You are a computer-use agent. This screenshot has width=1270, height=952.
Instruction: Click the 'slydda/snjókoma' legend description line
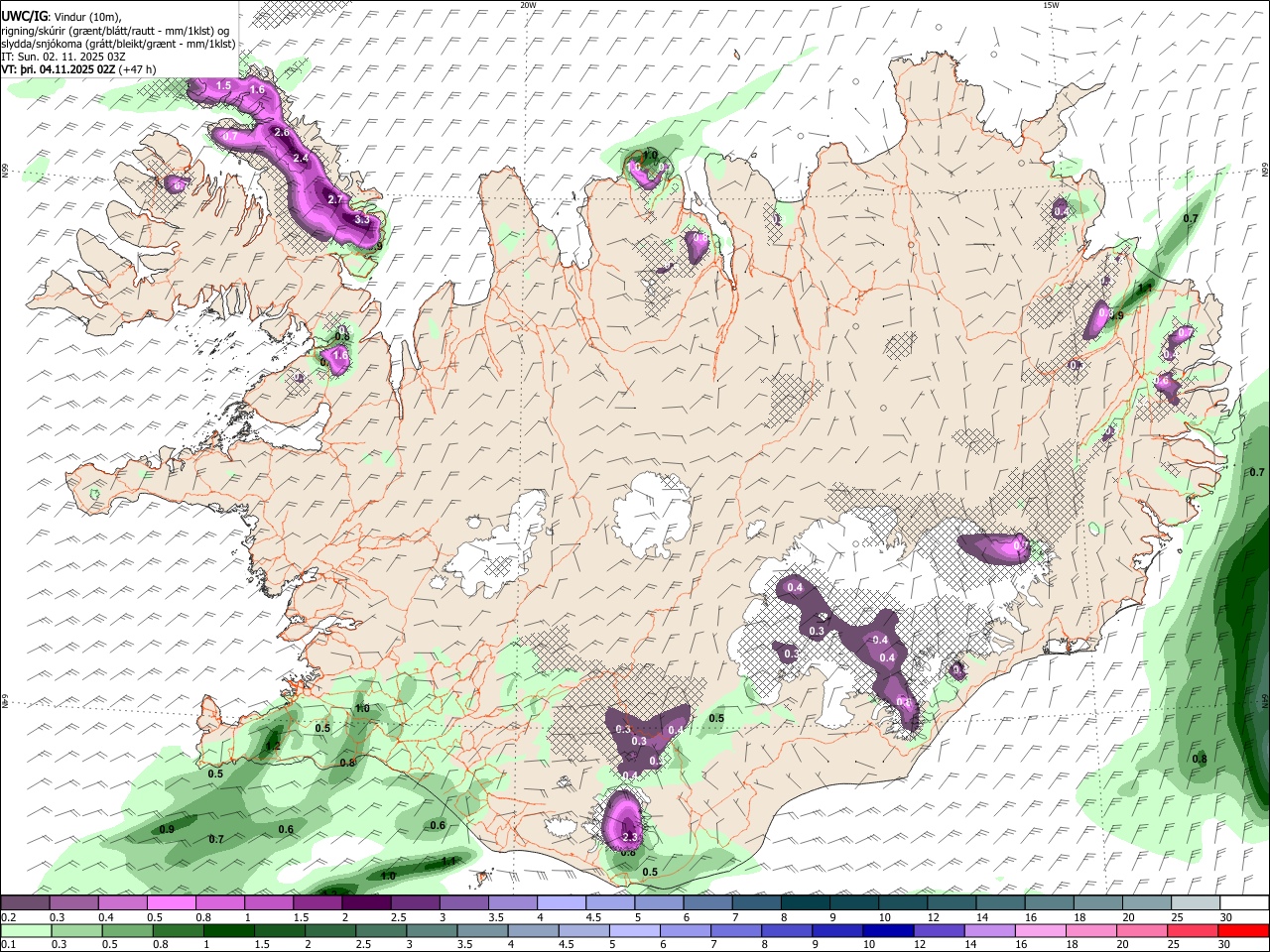click(x=118, y=44)
